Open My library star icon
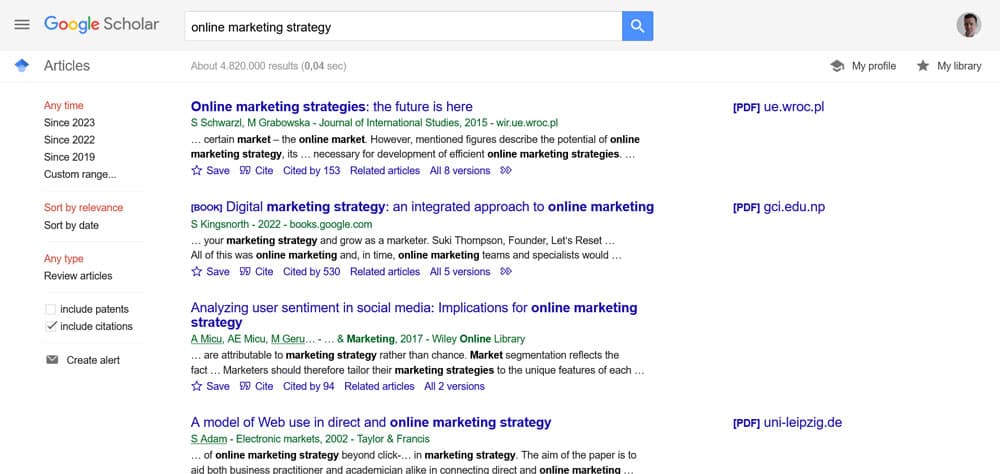The image size is (1000, 474). [922, 66]
